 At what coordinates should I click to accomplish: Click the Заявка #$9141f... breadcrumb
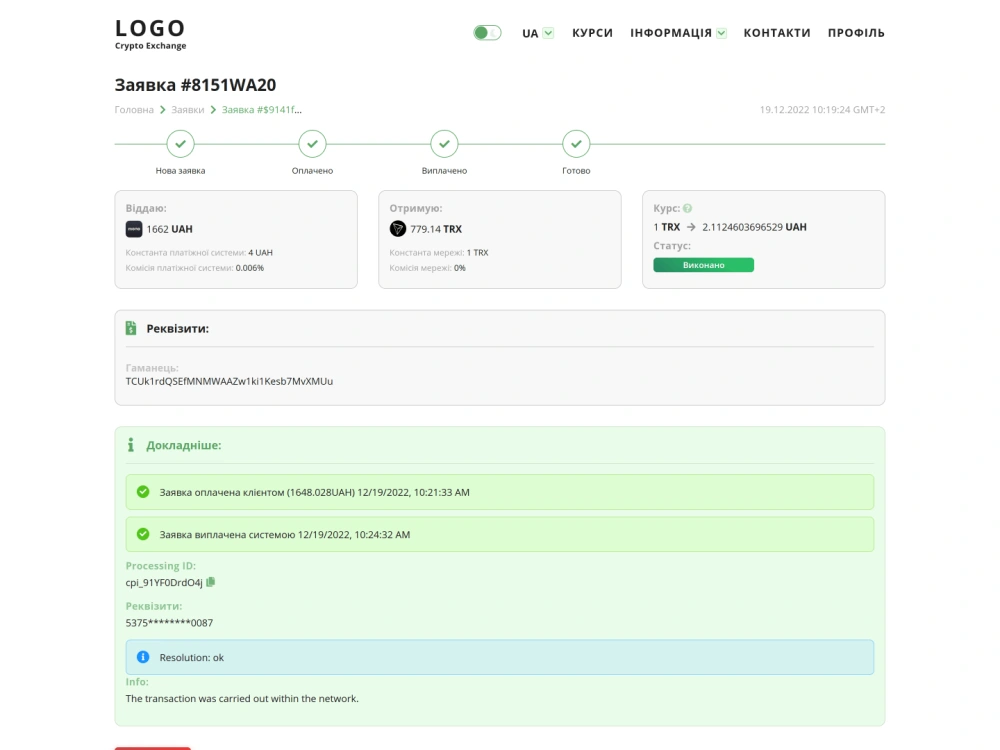(261, 110)
